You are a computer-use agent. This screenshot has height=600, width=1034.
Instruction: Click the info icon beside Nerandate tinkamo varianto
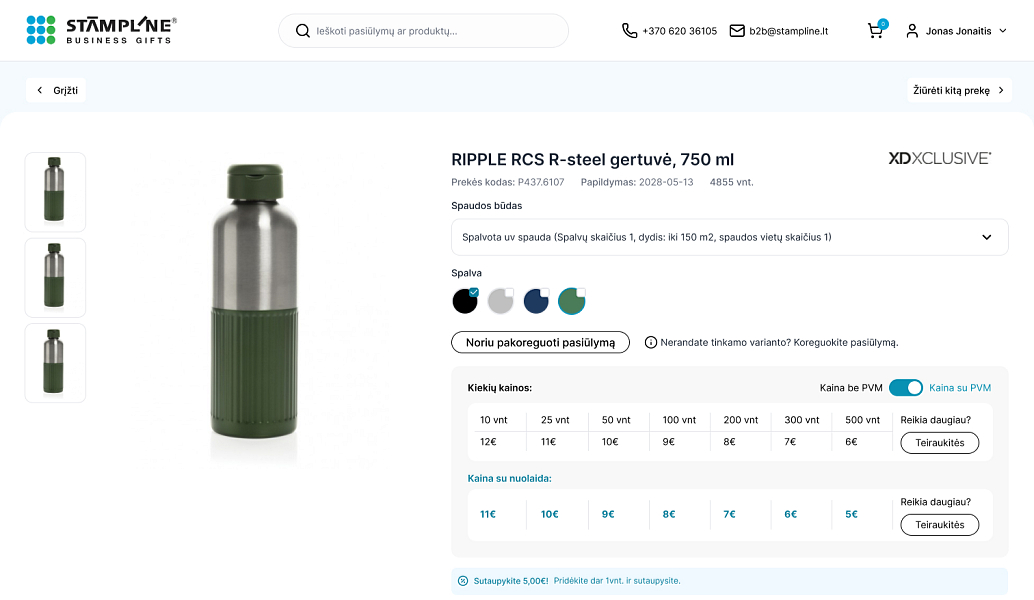pyautogui.click(x=651, y=342)
